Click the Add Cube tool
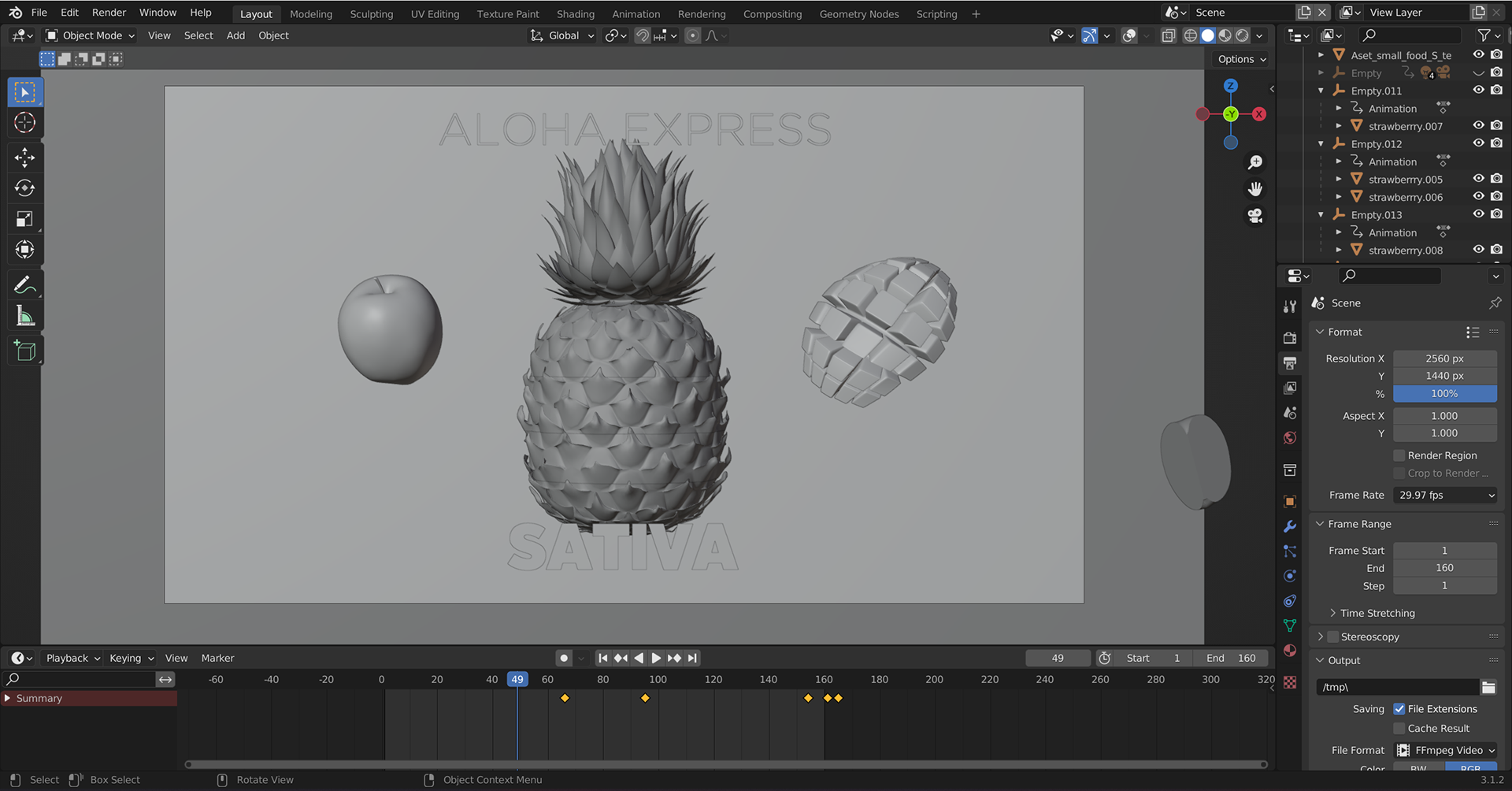The image size is (1512, 791). [24, 351]
